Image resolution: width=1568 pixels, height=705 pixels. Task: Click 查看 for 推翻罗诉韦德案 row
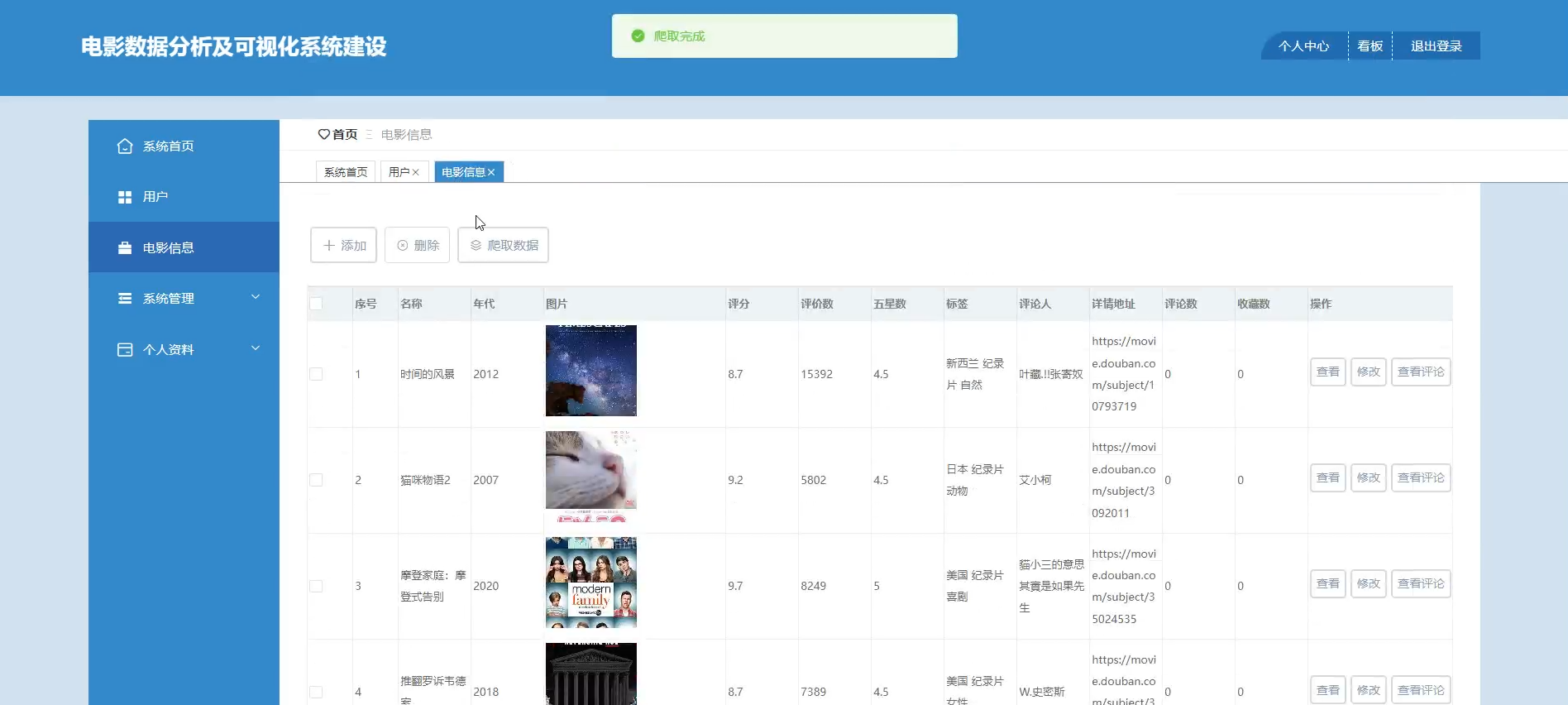point(1328,690)
